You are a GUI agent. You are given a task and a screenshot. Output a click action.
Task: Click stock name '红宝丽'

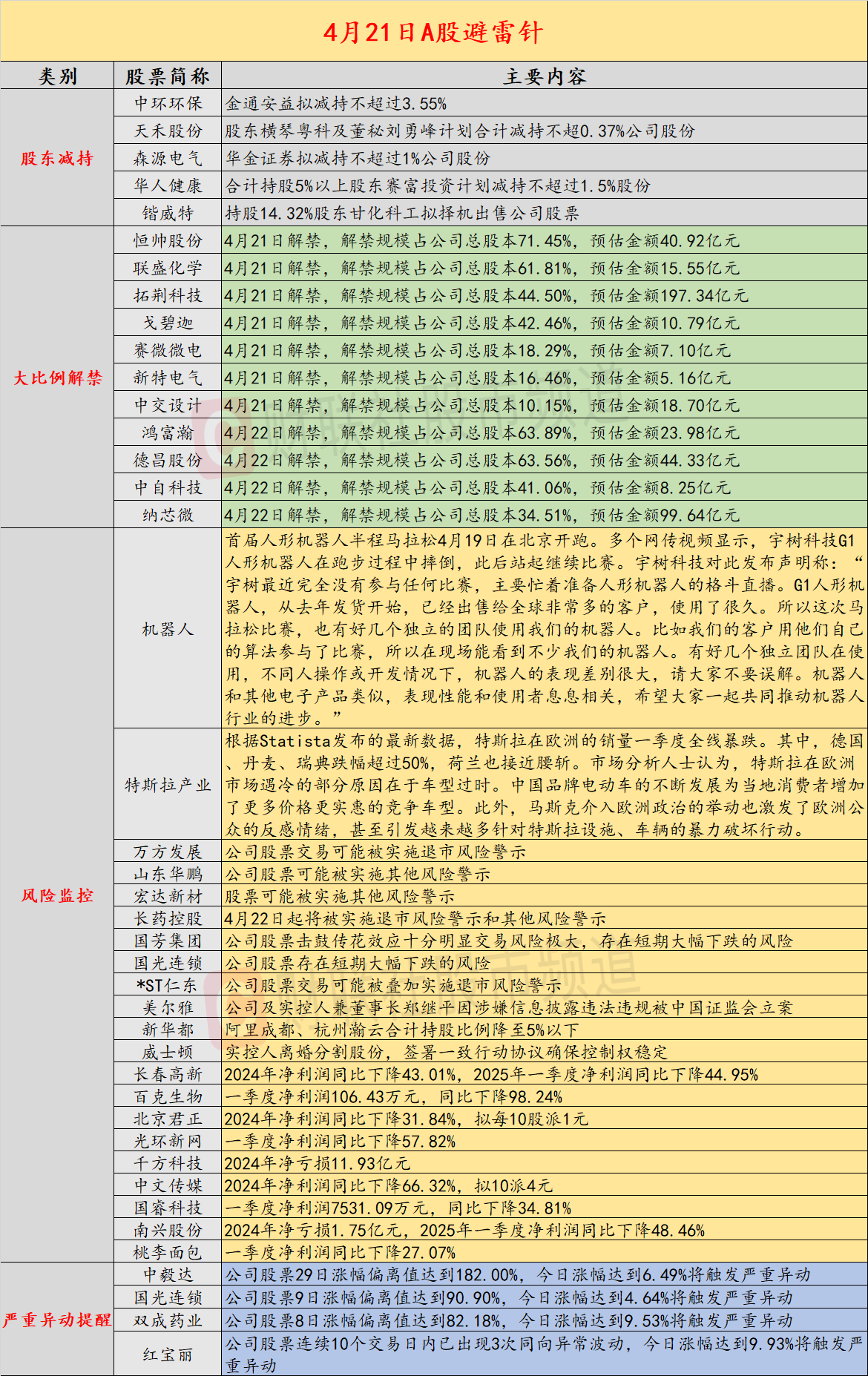tap(168, 1354)
